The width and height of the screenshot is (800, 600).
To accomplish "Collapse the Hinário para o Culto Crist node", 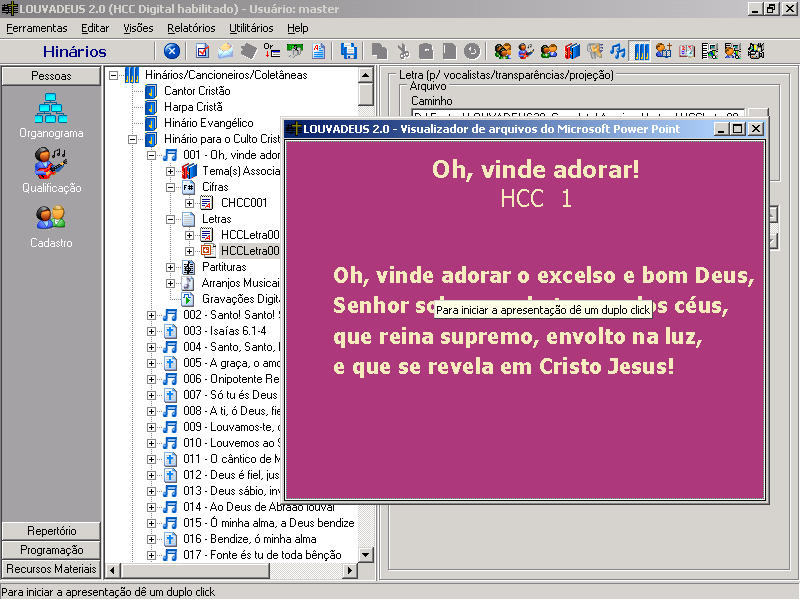I will click(133, 139).
